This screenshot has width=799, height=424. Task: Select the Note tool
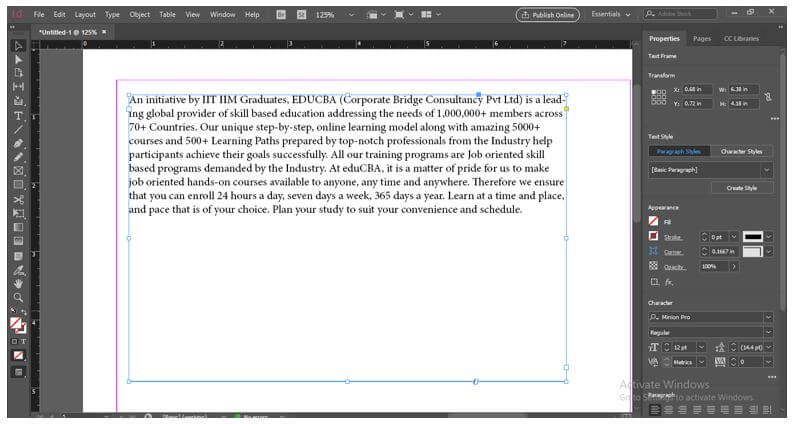coord(18,256)
